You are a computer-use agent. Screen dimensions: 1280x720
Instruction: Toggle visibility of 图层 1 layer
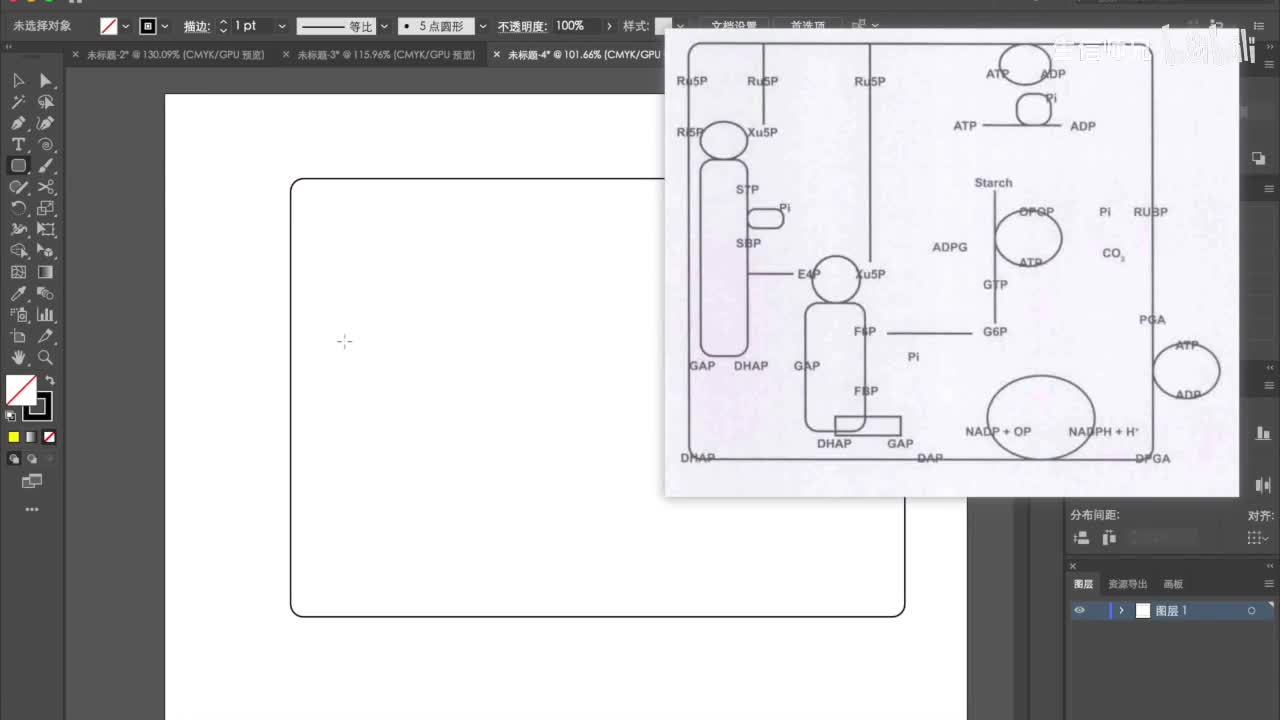point(1079,611)
